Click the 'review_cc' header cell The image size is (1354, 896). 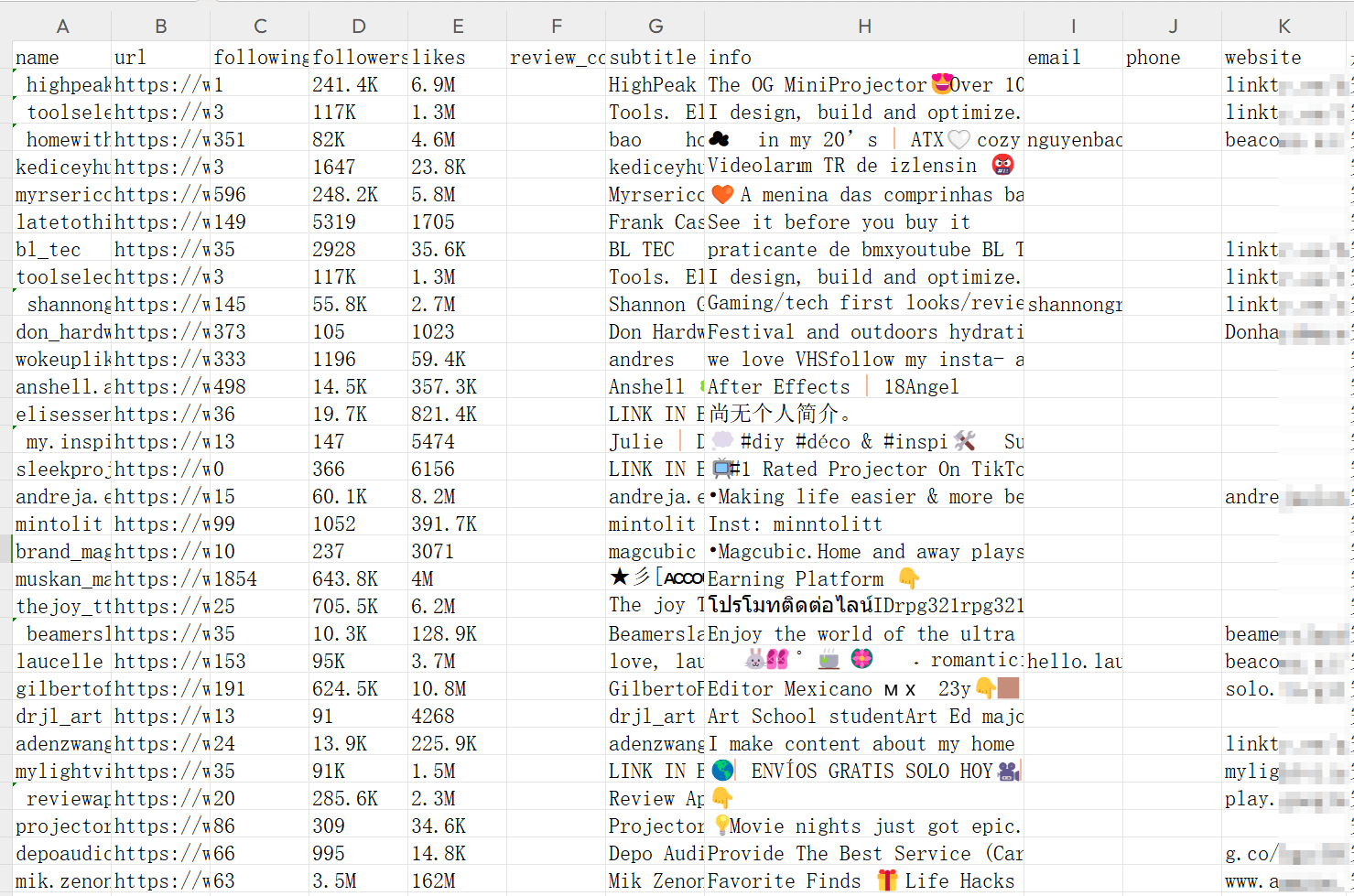pos(557,57)
